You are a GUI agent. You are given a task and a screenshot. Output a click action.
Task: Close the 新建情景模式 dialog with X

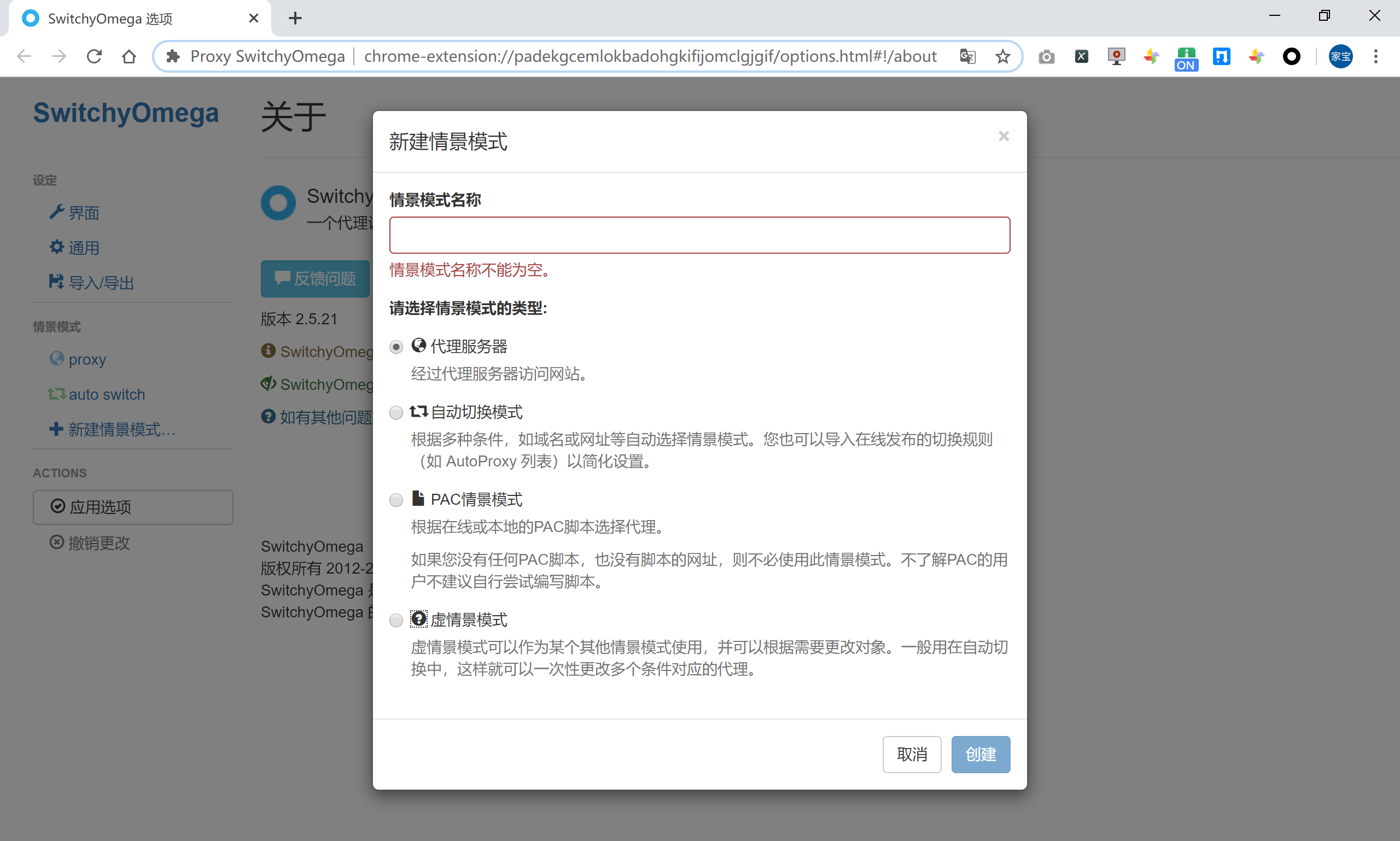coord(1003,136)
